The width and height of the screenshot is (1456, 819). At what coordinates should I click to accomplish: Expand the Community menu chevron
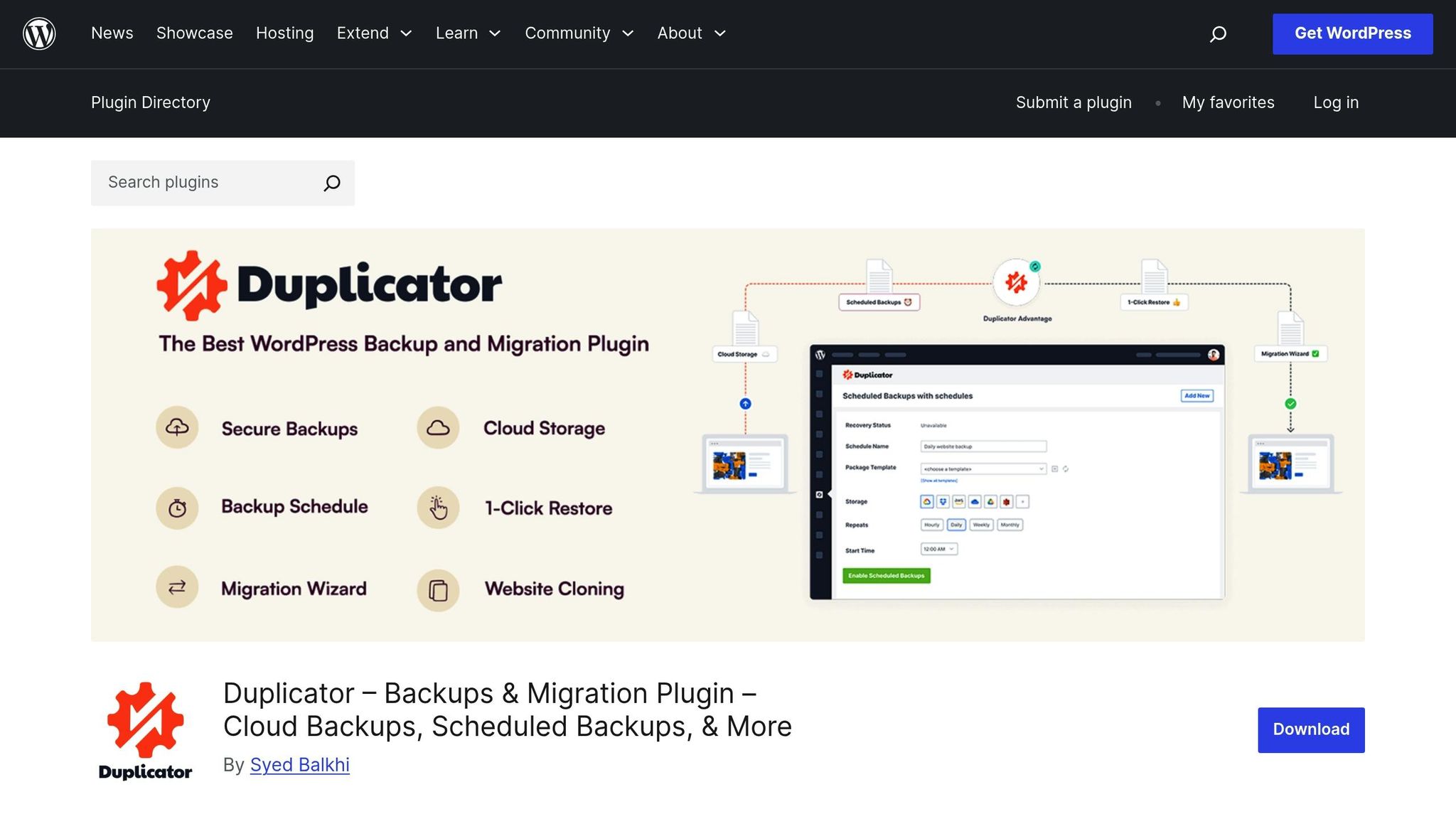(628, 33)
